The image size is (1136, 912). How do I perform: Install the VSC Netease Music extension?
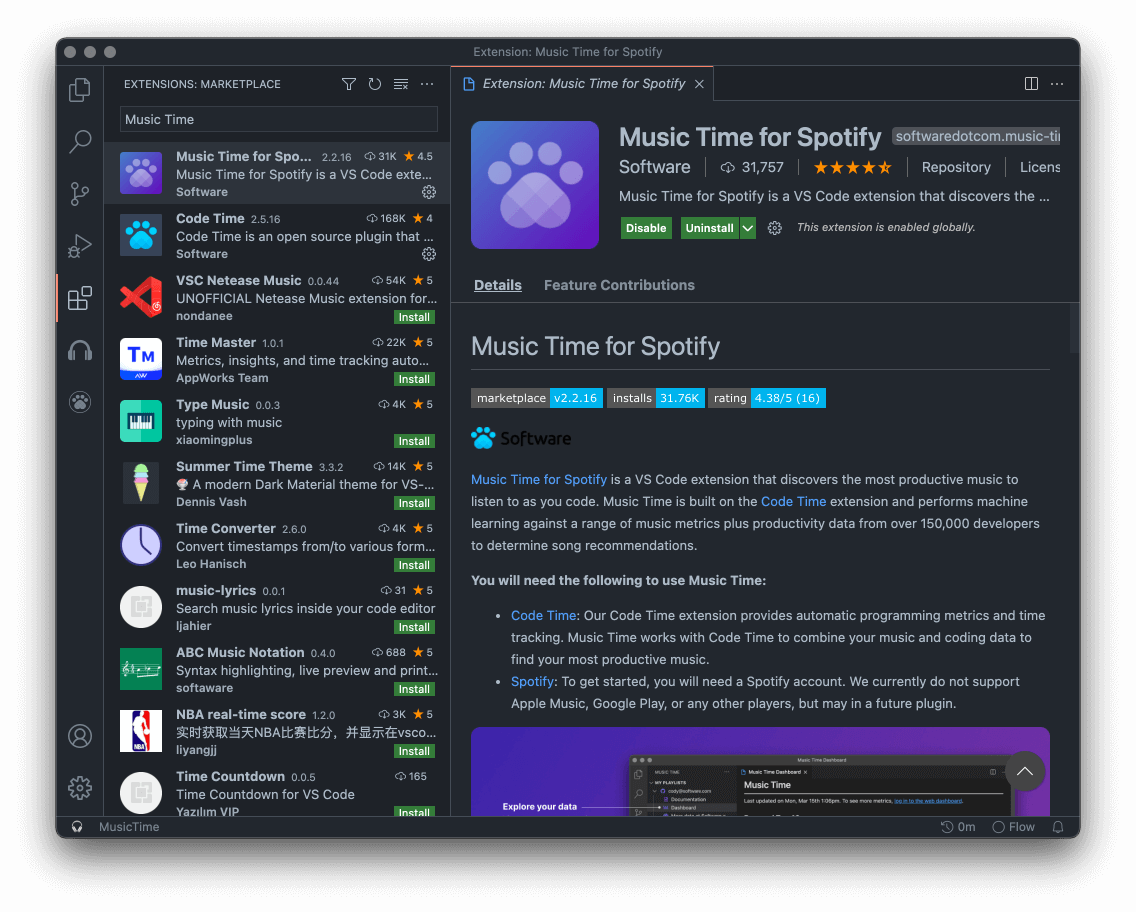click(414, 317)
